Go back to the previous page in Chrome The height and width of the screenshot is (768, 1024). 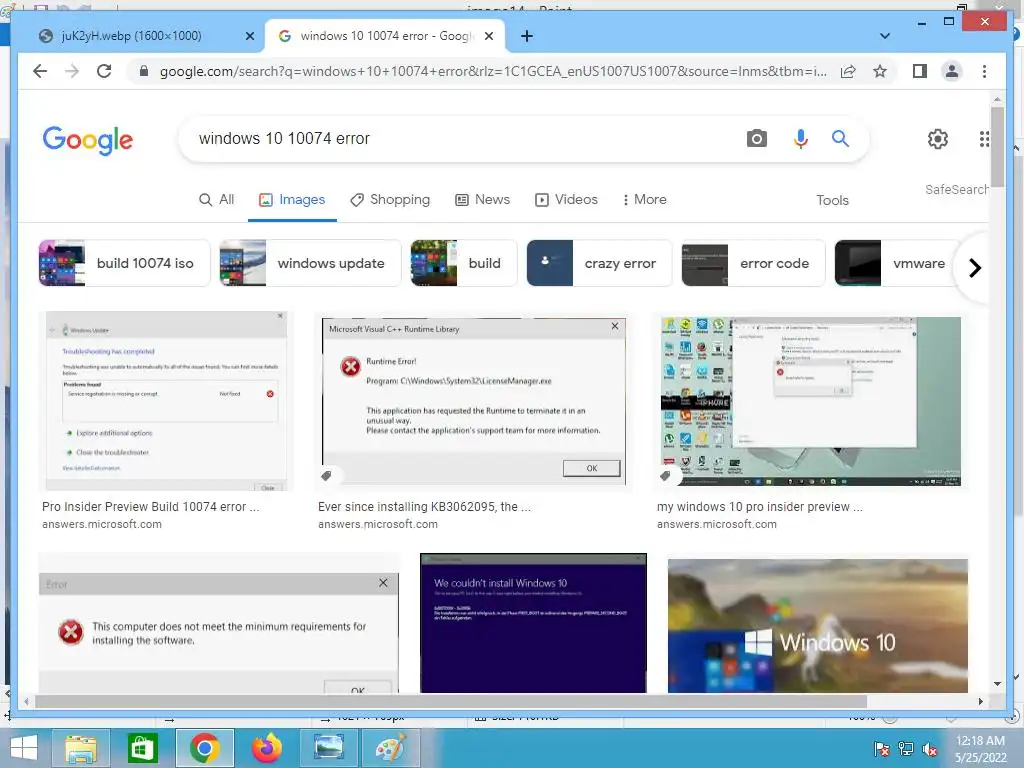[x=40, y=71]
